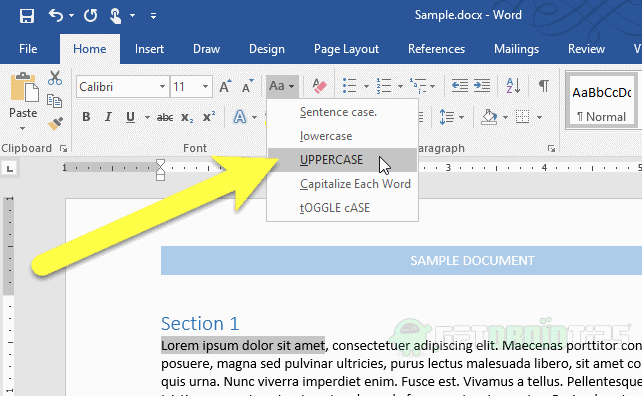Switch to the Insert tab
Screen dimensions: 642x396
[x=149, y=49]
